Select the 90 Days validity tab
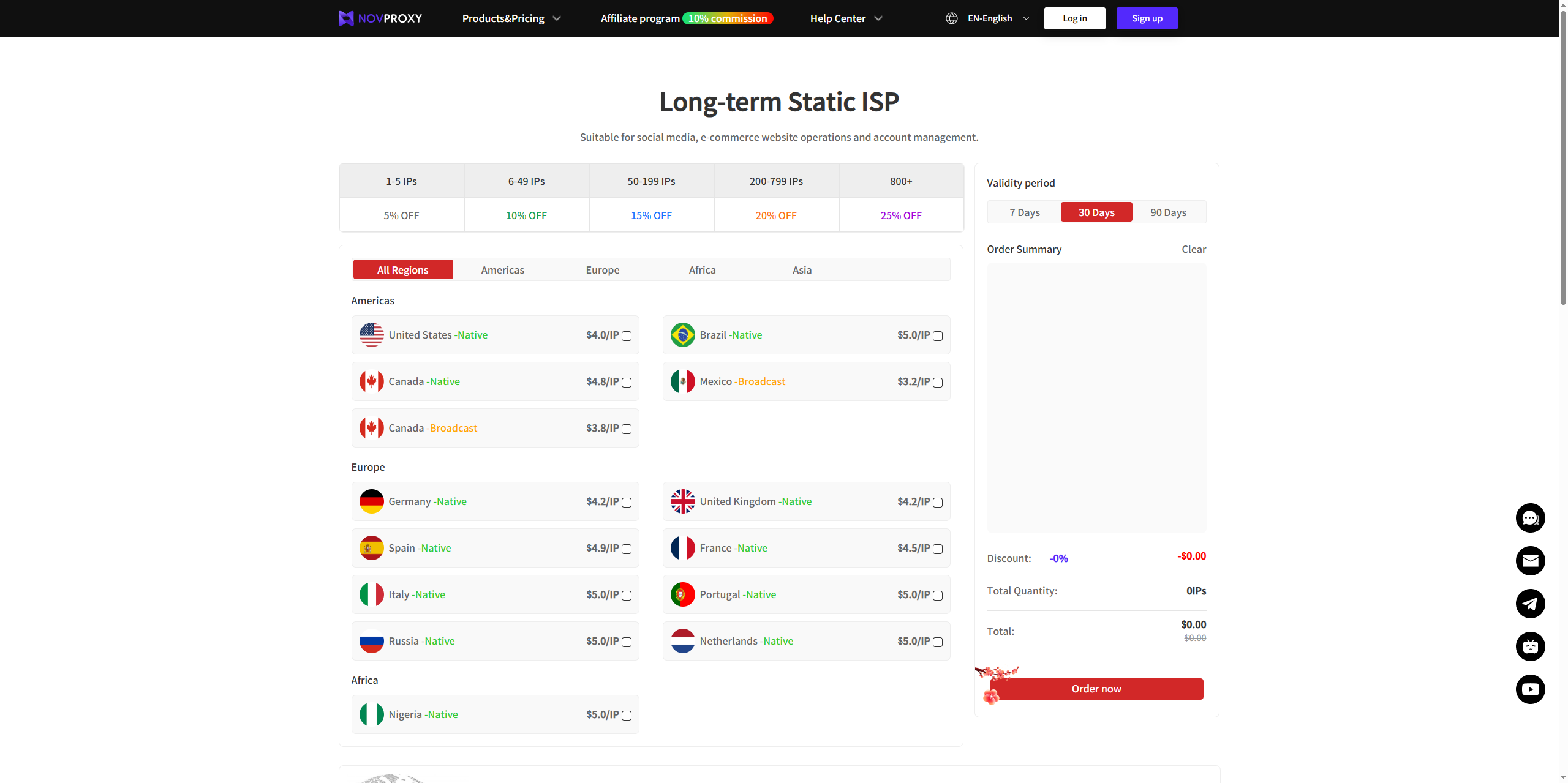 tap(1167, 212)
